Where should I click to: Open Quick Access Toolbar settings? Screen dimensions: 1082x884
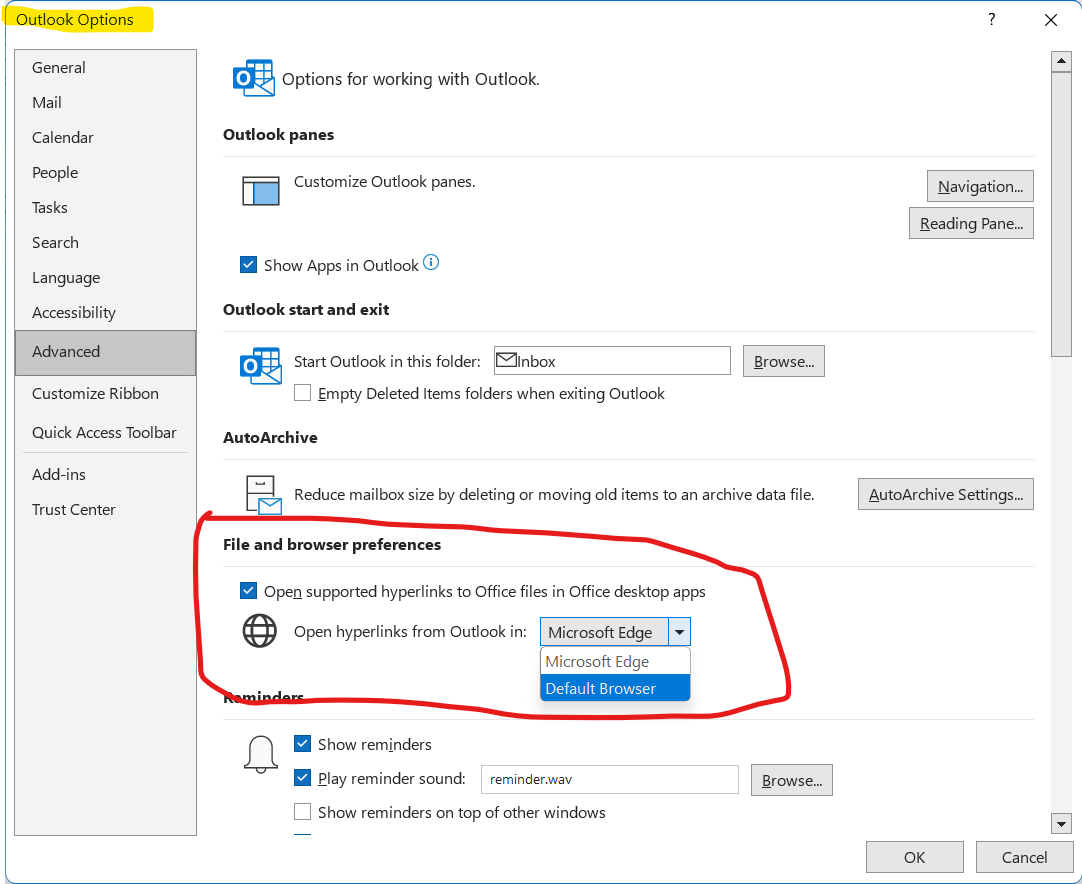coord(106,433)
